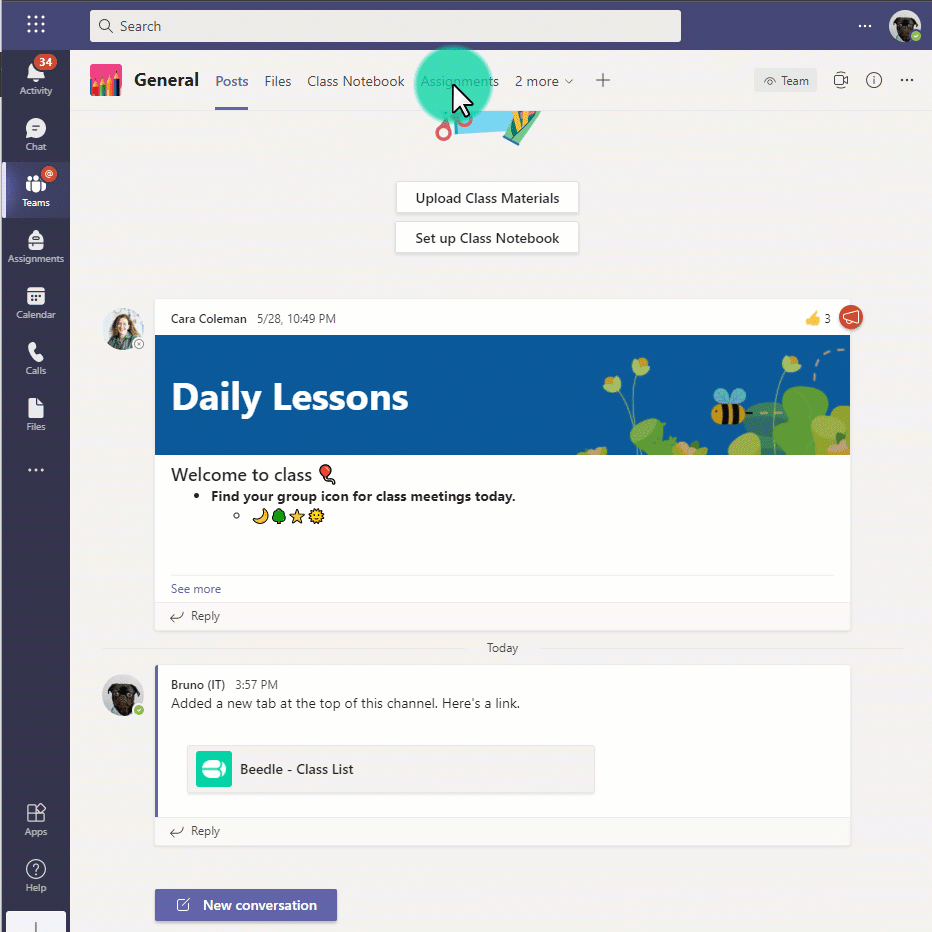Click the Bruno (IT) sender name

tap(198, 685)
